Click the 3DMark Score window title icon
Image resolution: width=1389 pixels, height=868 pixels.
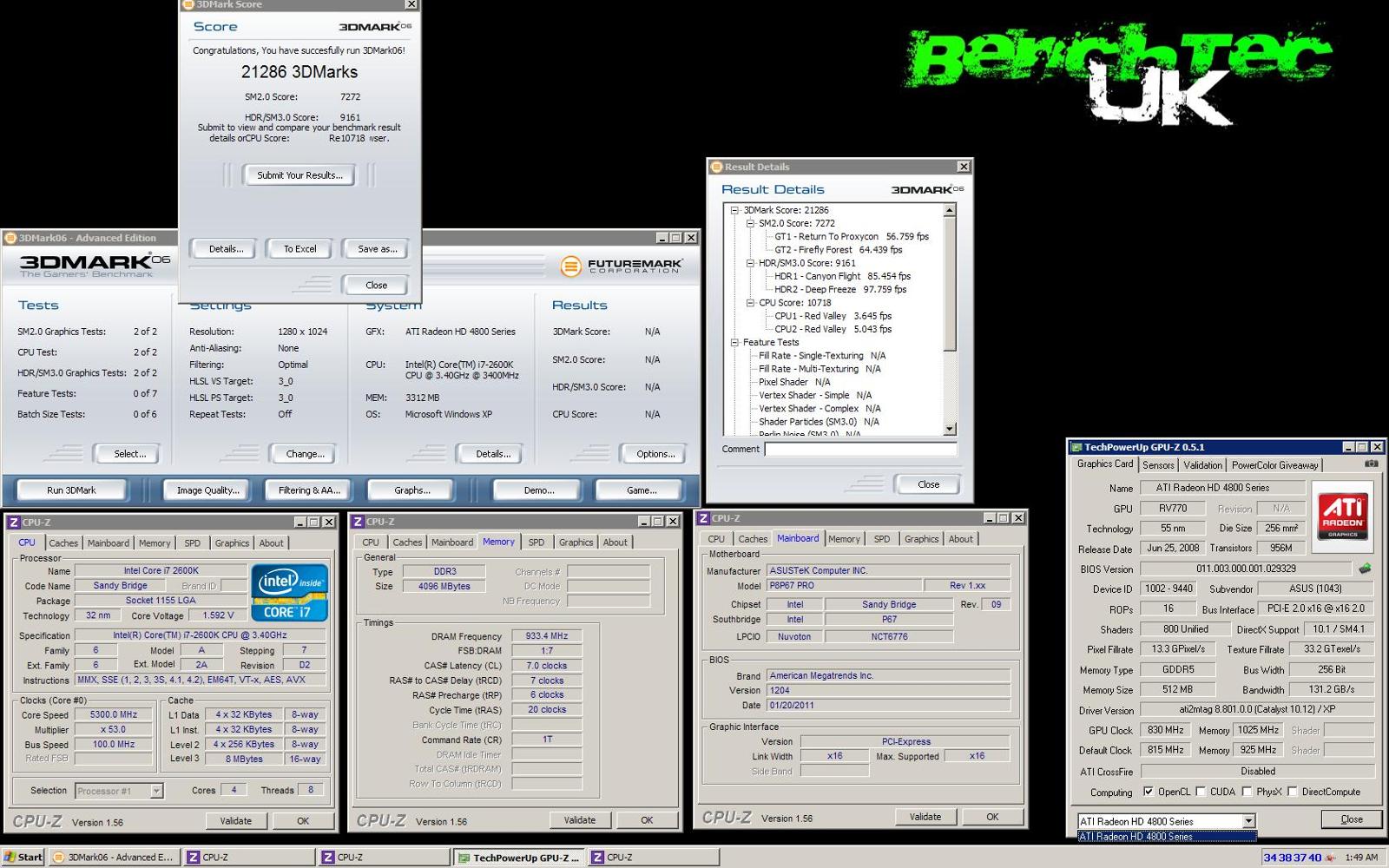(188, 4)
